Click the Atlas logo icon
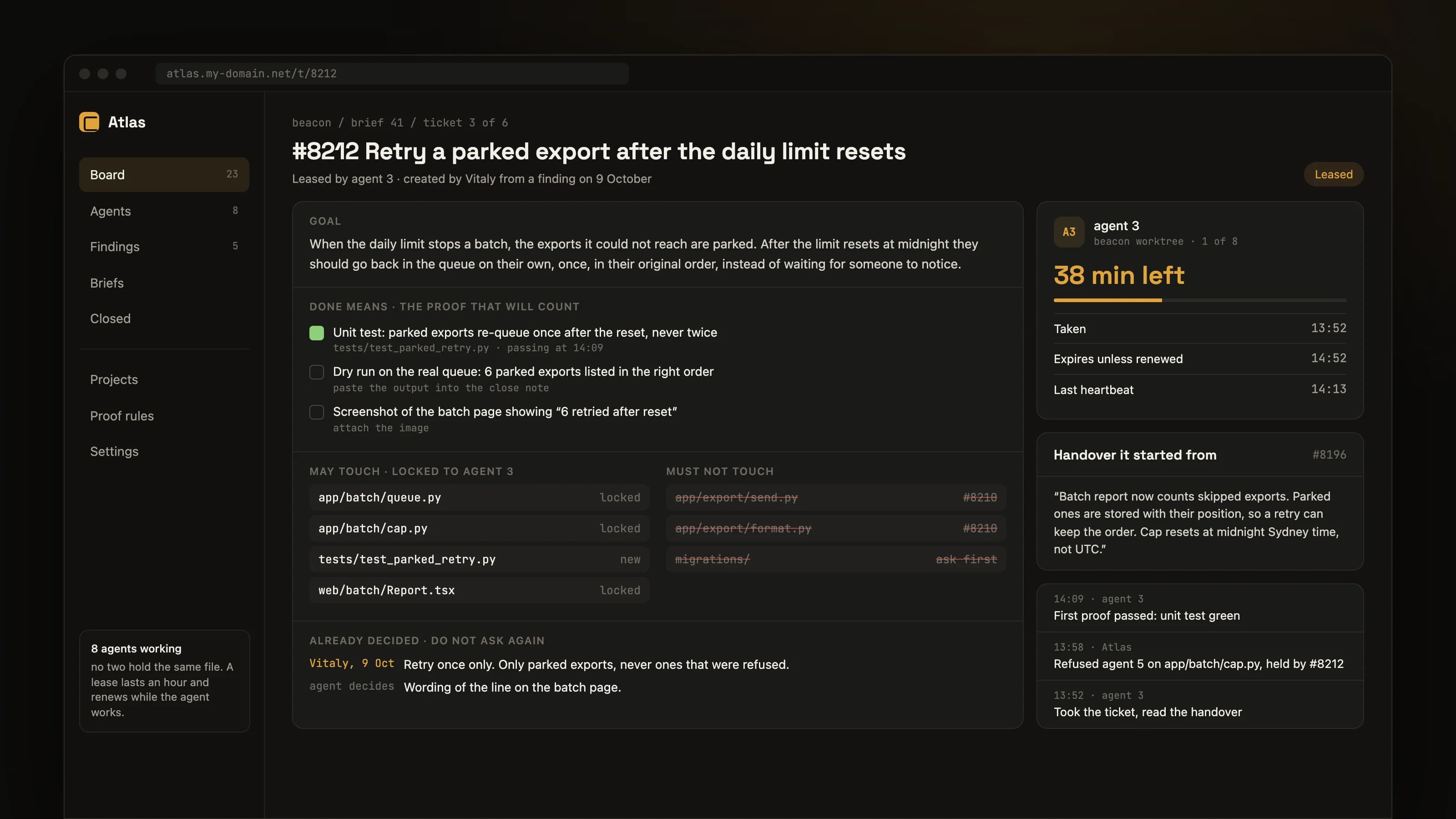 click(x=89, y=122)
